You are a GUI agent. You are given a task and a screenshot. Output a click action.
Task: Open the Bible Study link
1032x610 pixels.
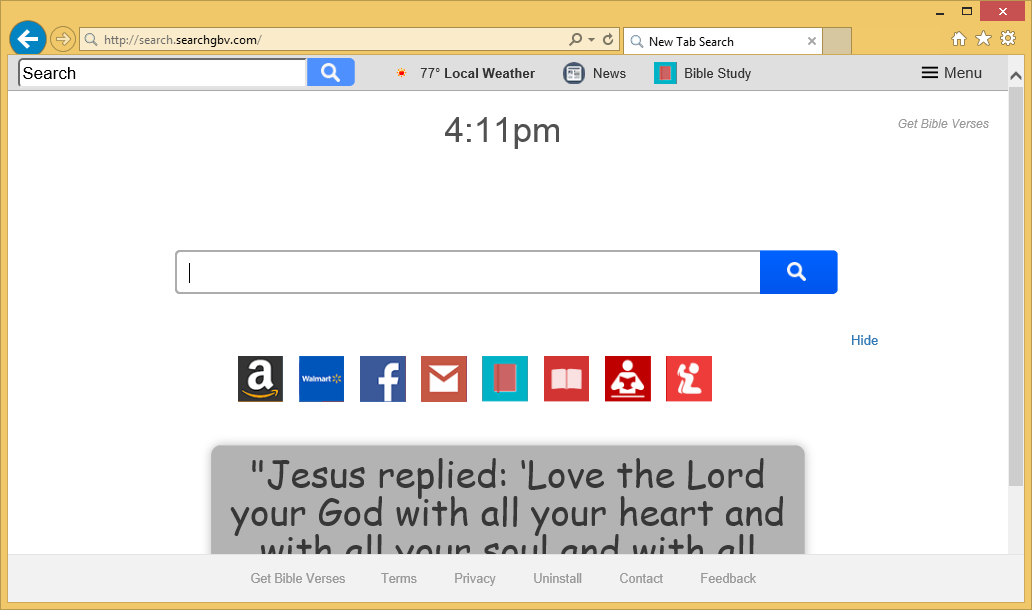coord(717,73)
